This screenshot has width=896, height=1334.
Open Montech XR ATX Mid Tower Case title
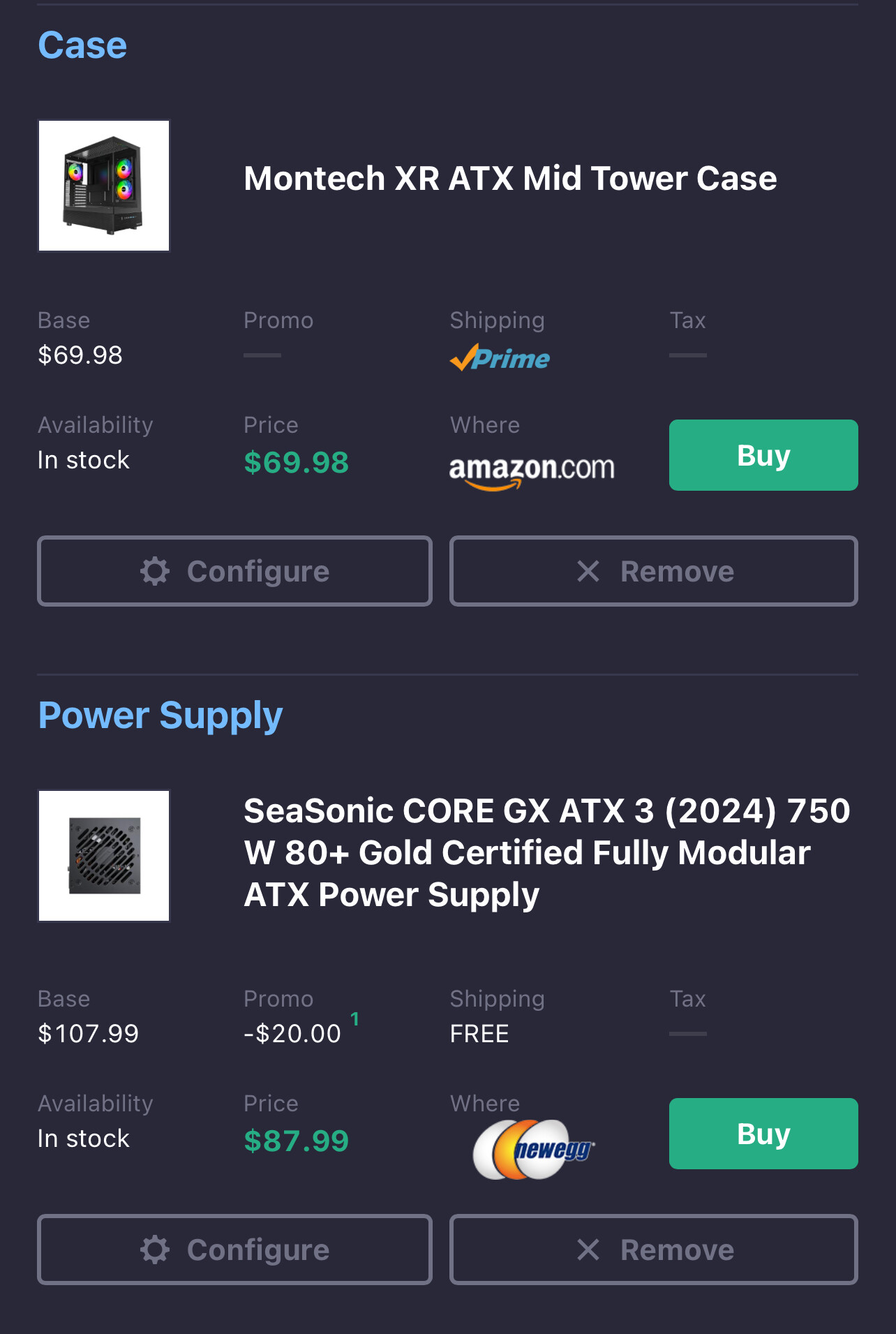coord(510,179)
